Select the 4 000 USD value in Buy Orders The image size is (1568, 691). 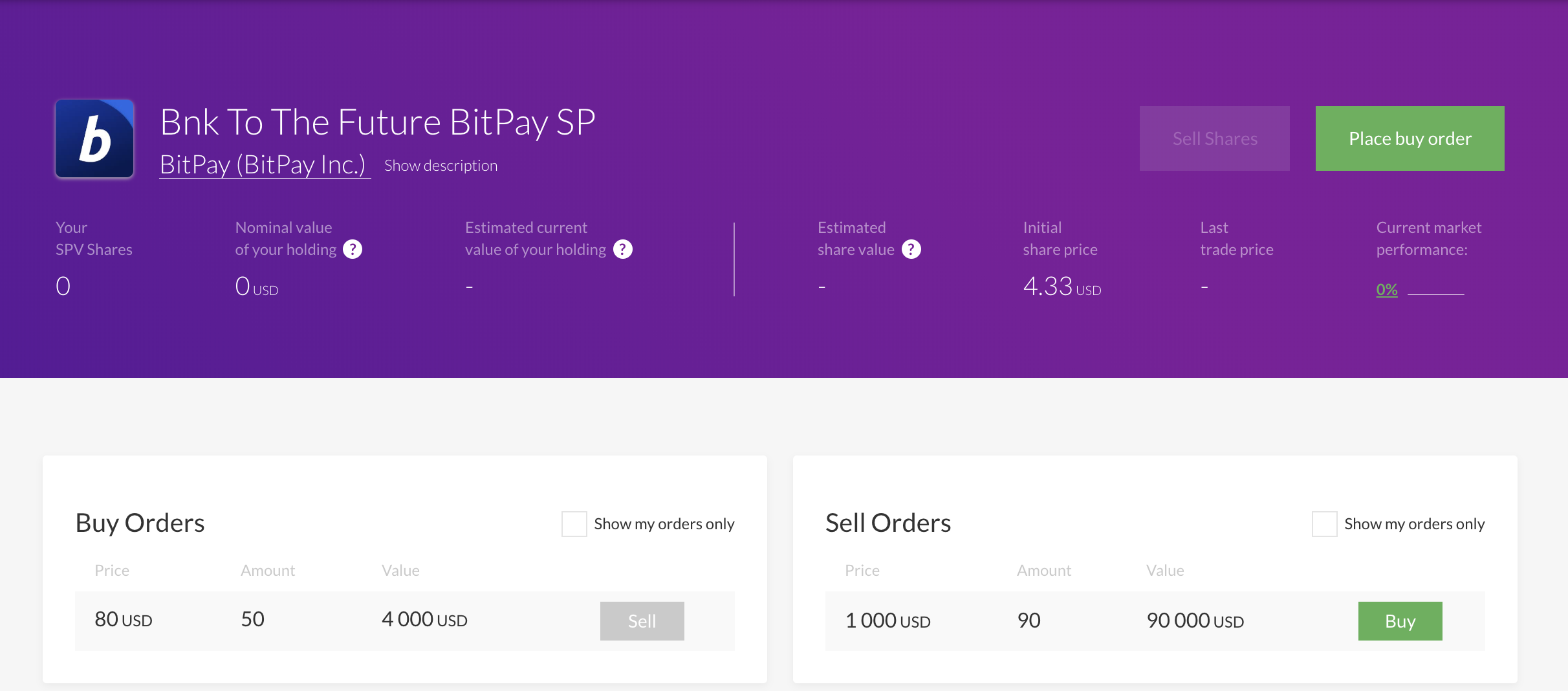(424, 620)
